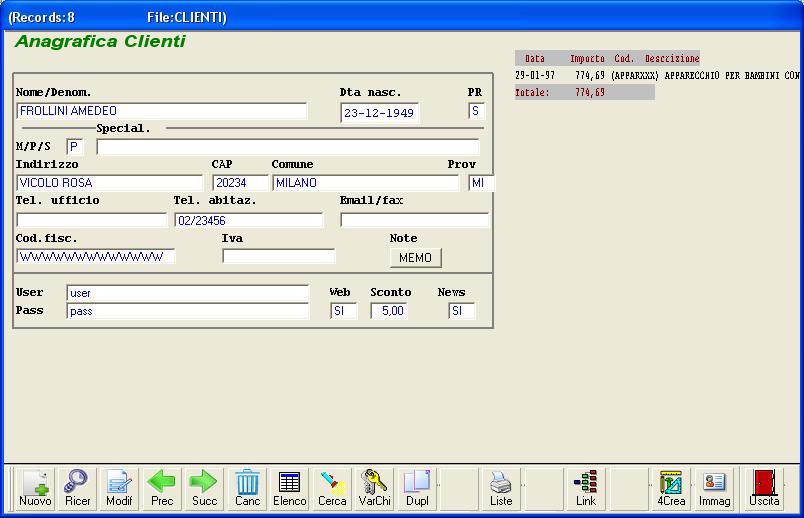Focus the empty Special. text field

click(288, 147)
